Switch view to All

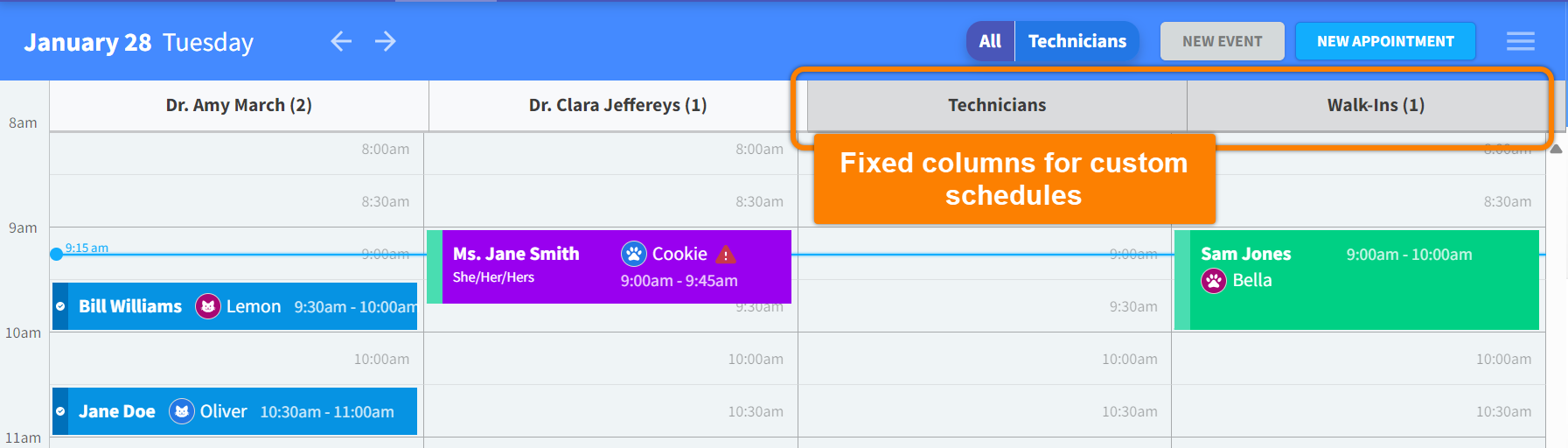coord(990,41)
